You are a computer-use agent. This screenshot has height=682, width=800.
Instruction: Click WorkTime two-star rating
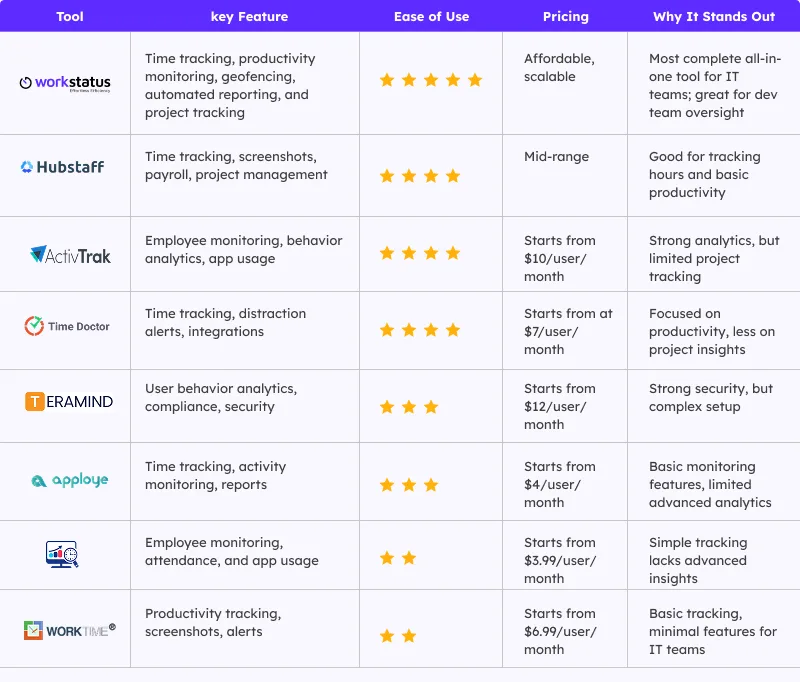click(x=398, y=635)
